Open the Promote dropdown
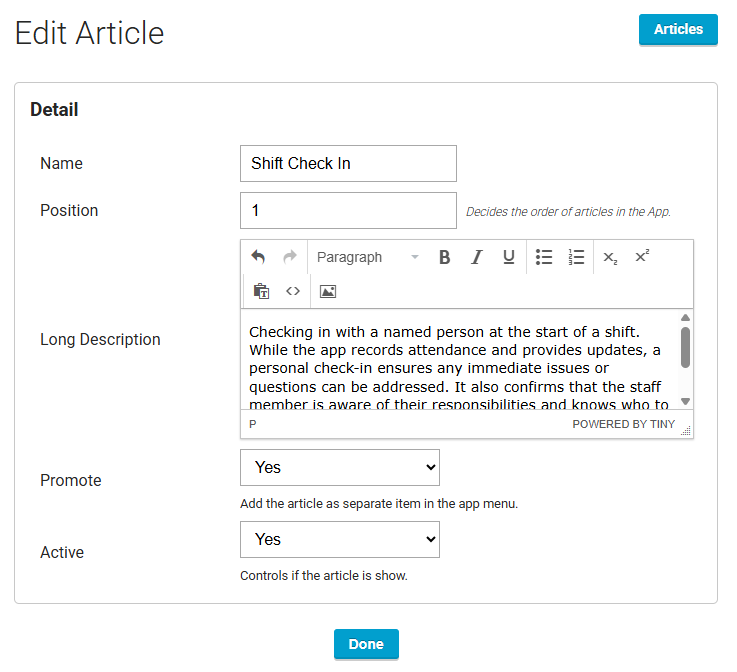 click(x=340, y=468)
